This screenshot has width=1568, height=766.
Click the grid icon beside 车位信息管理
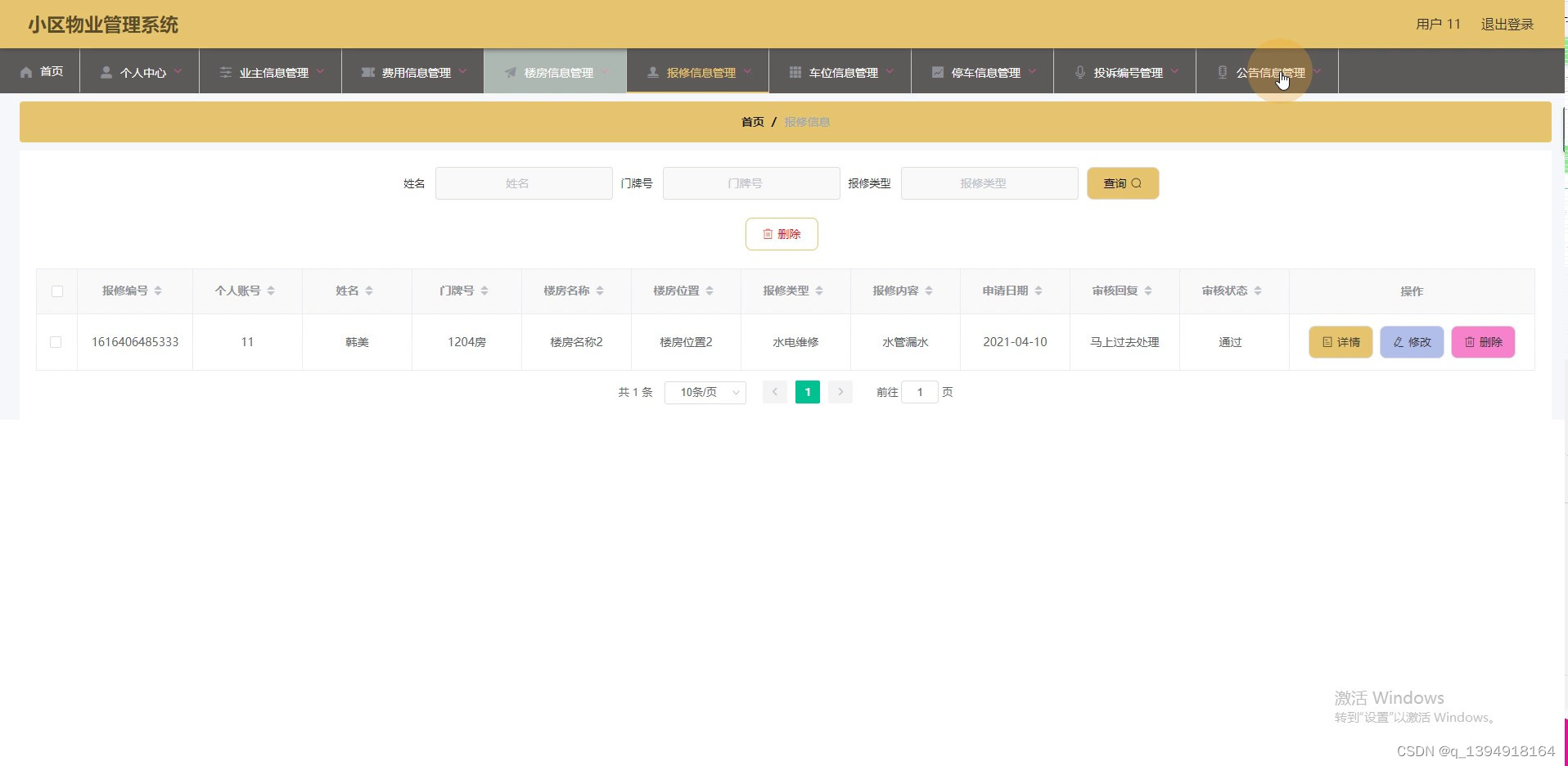pos(795,72)
